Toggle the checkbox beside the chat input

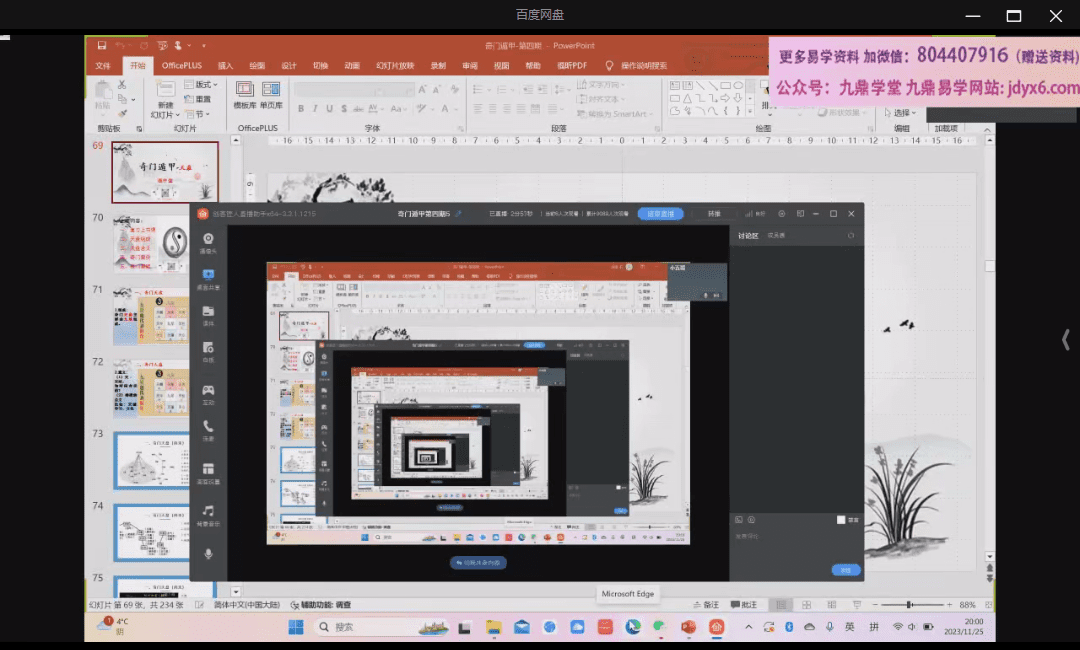tap(841, 520)
